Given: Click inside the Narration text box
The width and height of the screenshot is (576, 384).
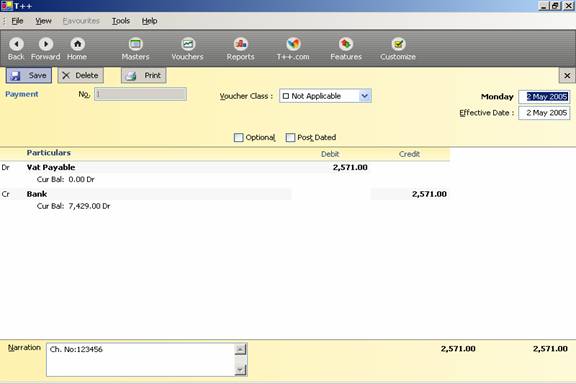Looking at the screenshot, I should pos(140,360).
